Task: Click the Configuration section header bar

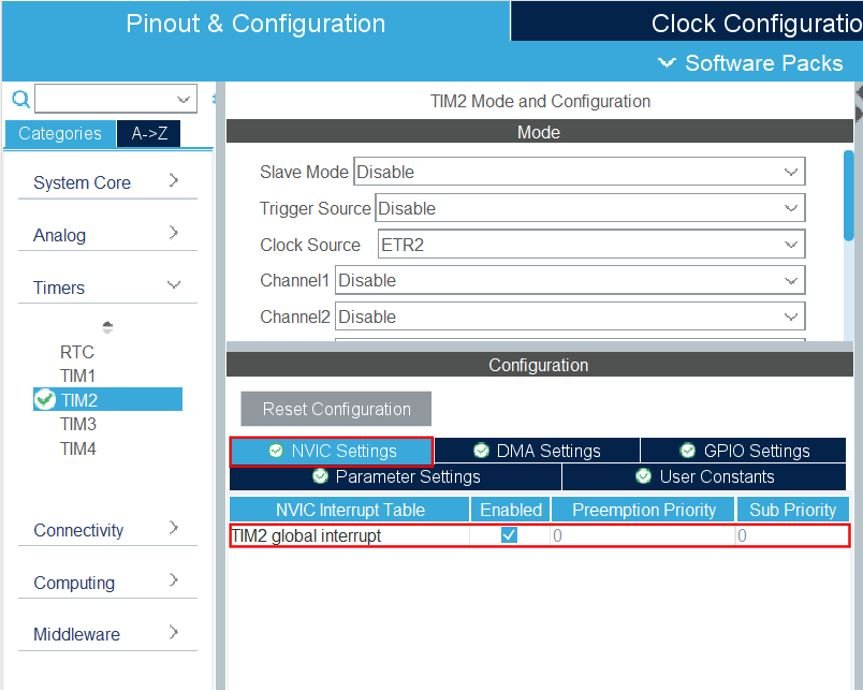Action: [x=539, y=365]
